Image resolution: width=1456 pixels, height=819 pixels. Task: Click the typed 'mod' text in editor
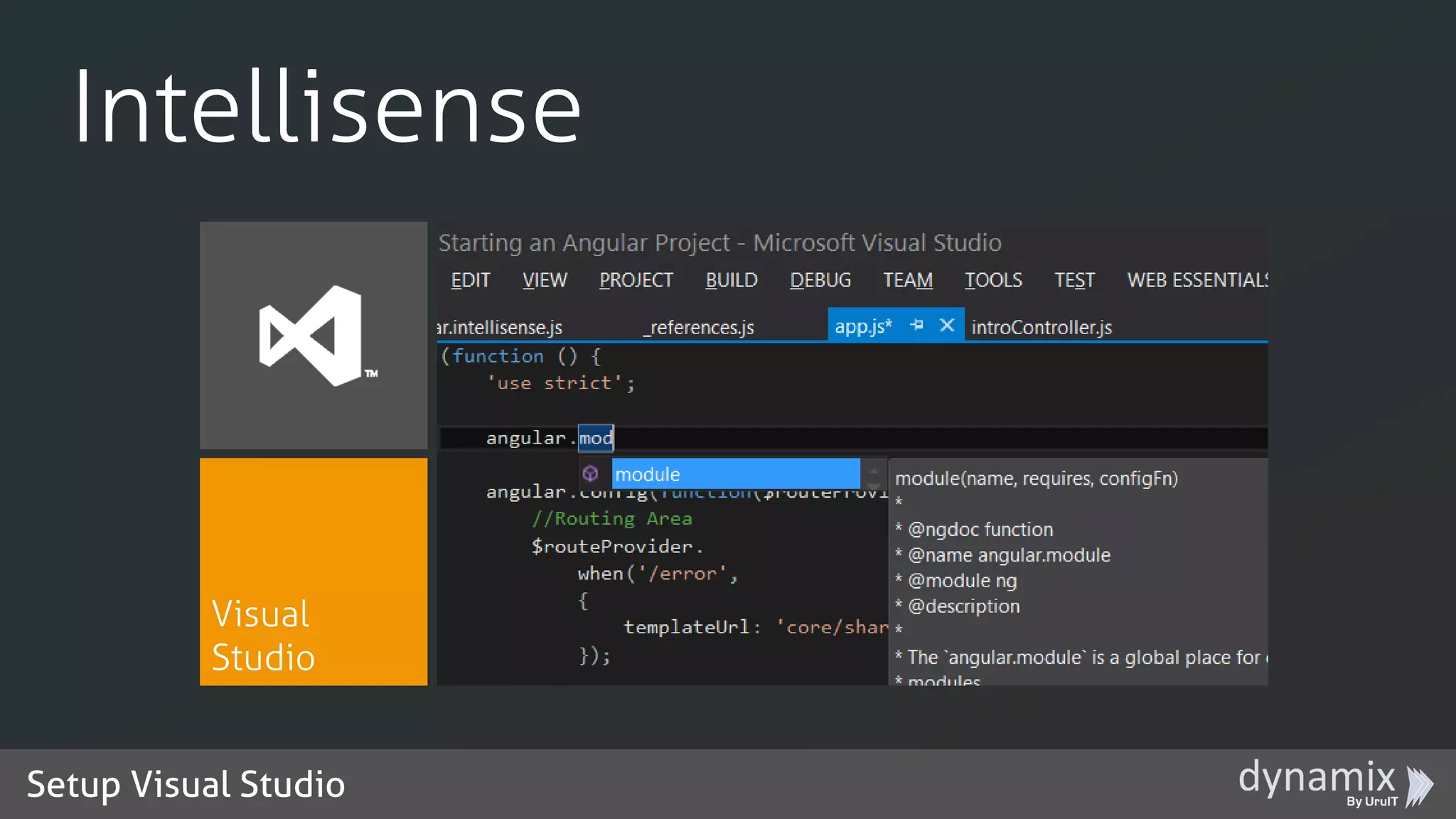[596, 438]
